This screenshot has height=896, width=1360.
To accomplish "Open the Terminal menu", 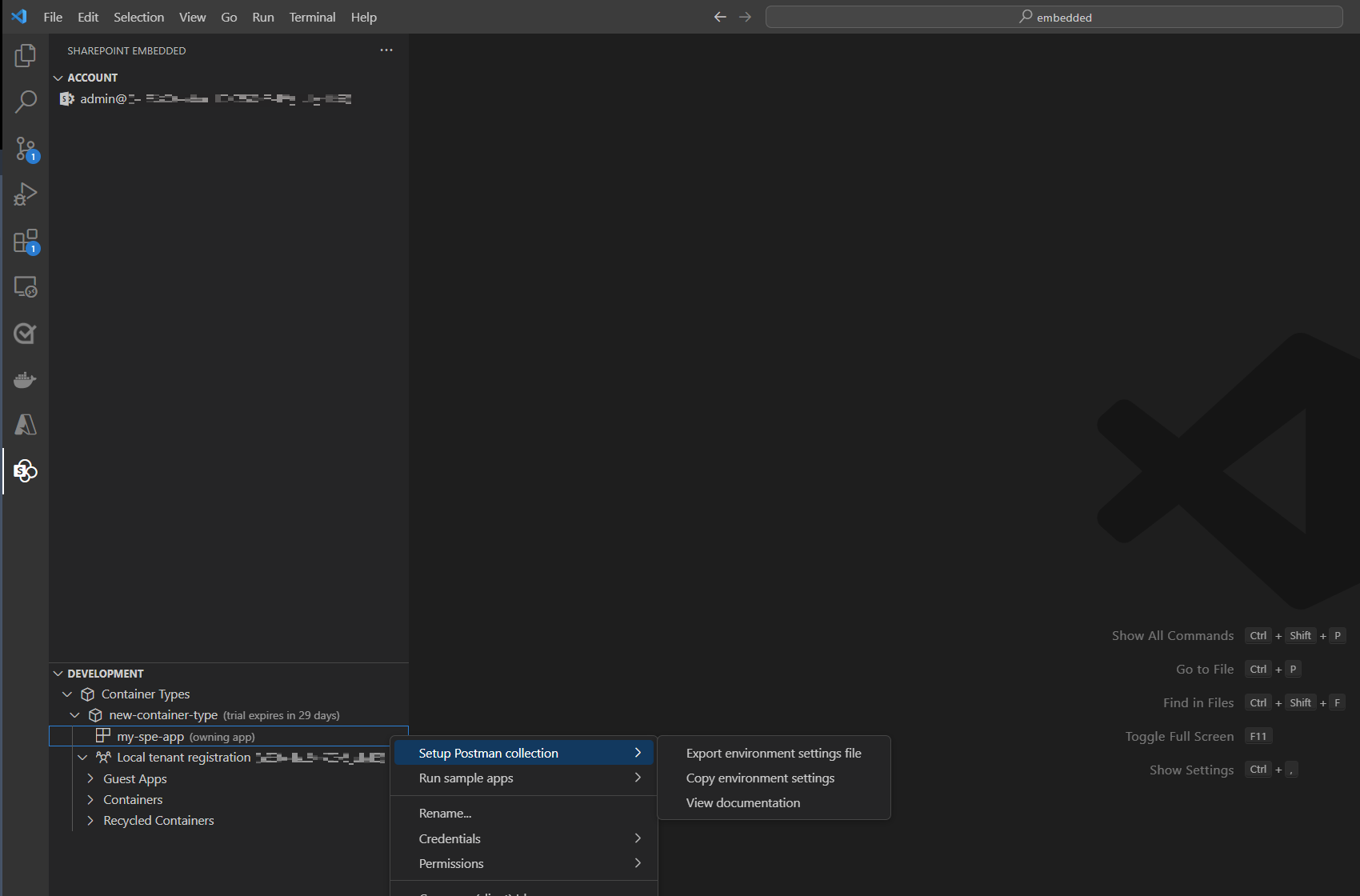I will pos(312,17).
